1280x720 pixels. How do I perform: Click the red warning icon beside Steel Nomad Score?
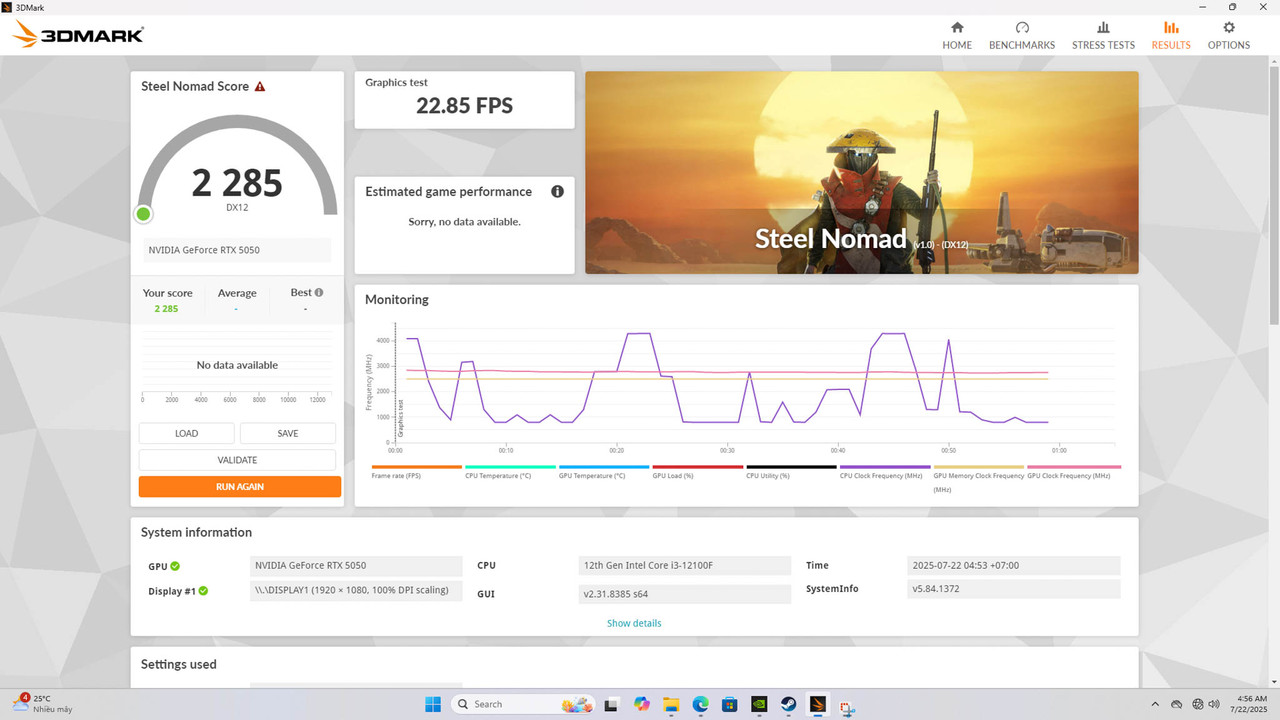(260, 87)
